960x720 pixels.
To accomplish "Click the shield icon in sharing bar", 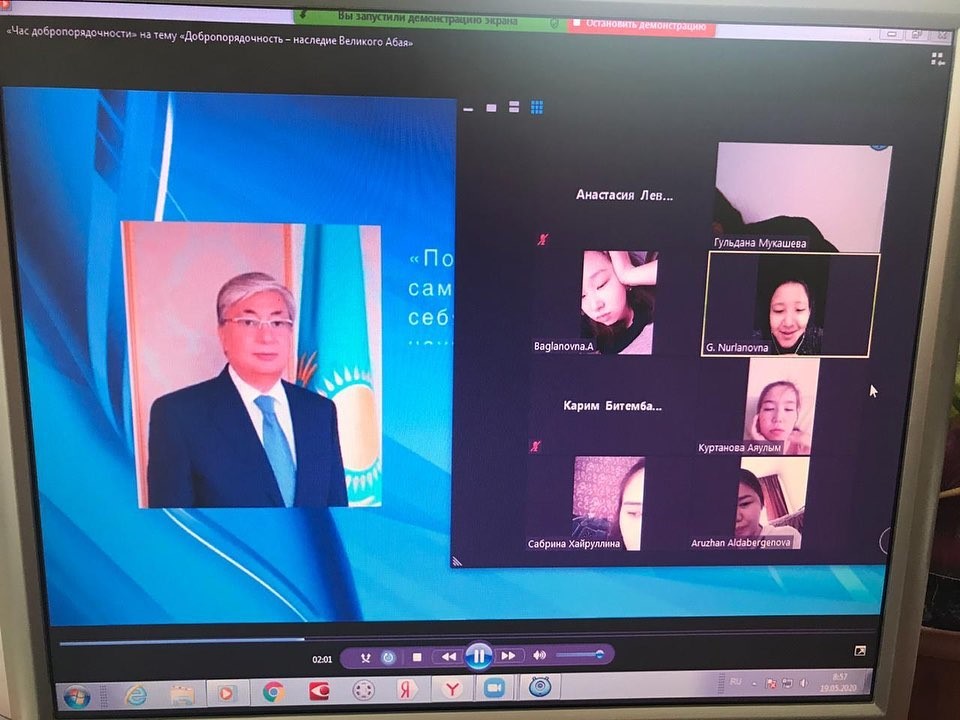I will [555, 24].
